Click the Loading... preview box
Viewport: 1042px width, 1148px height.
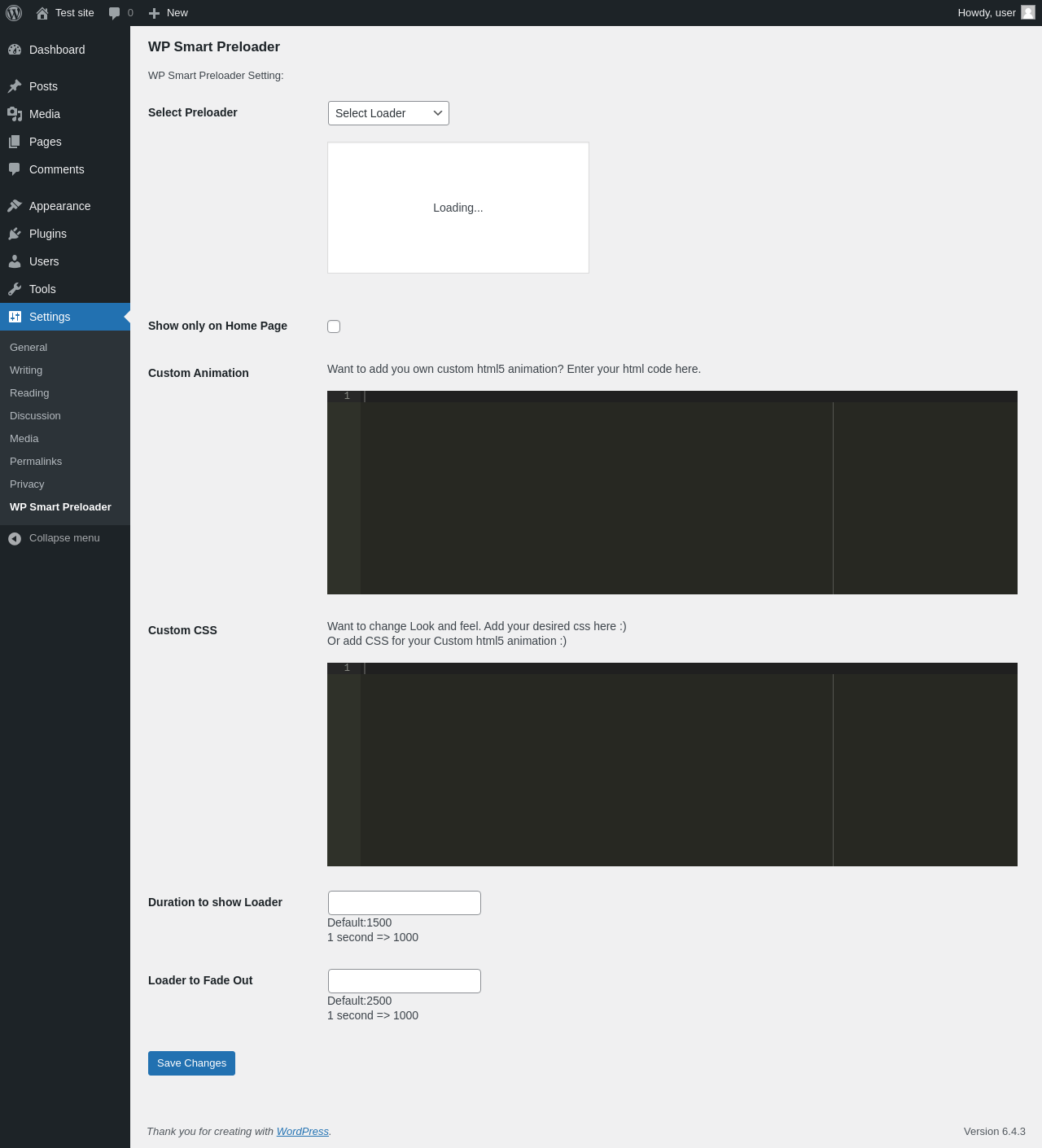point(458,208)
